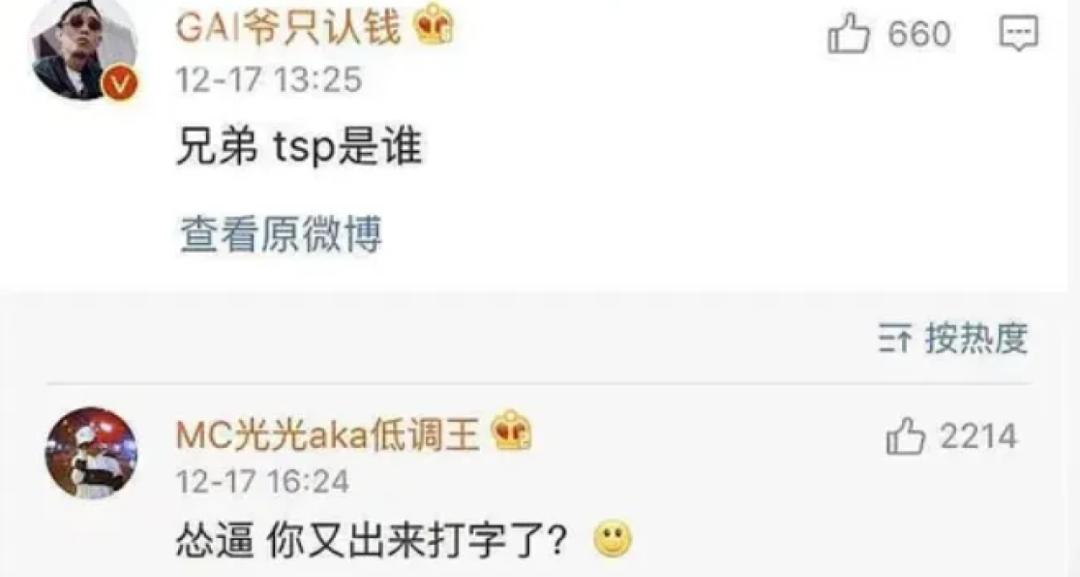Open the 按热度 sort order dropdown
The width and height of the screenshot is (1080, 577).
click(953, 338)
